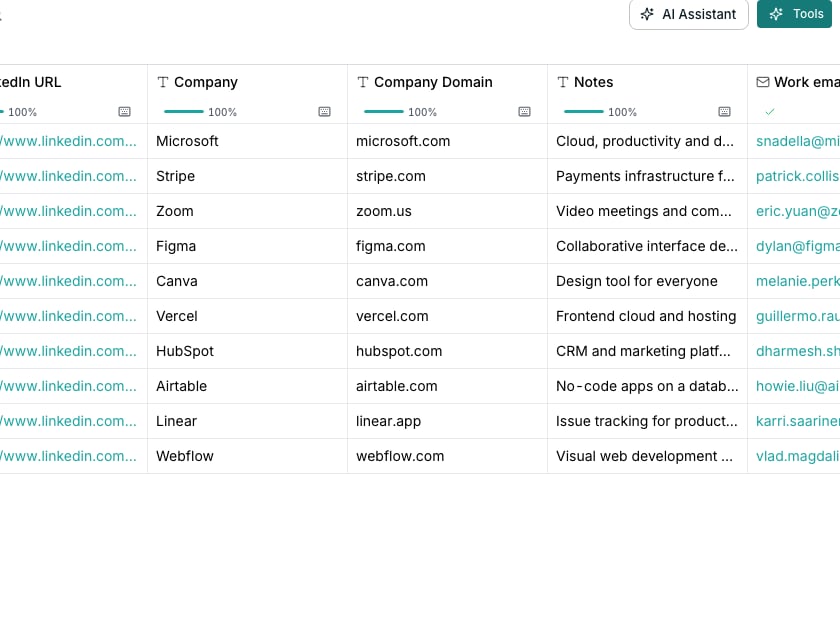Select the webflow.com domain cell
The width and height of the screenshot is (840, 620).
click(447, 456)
